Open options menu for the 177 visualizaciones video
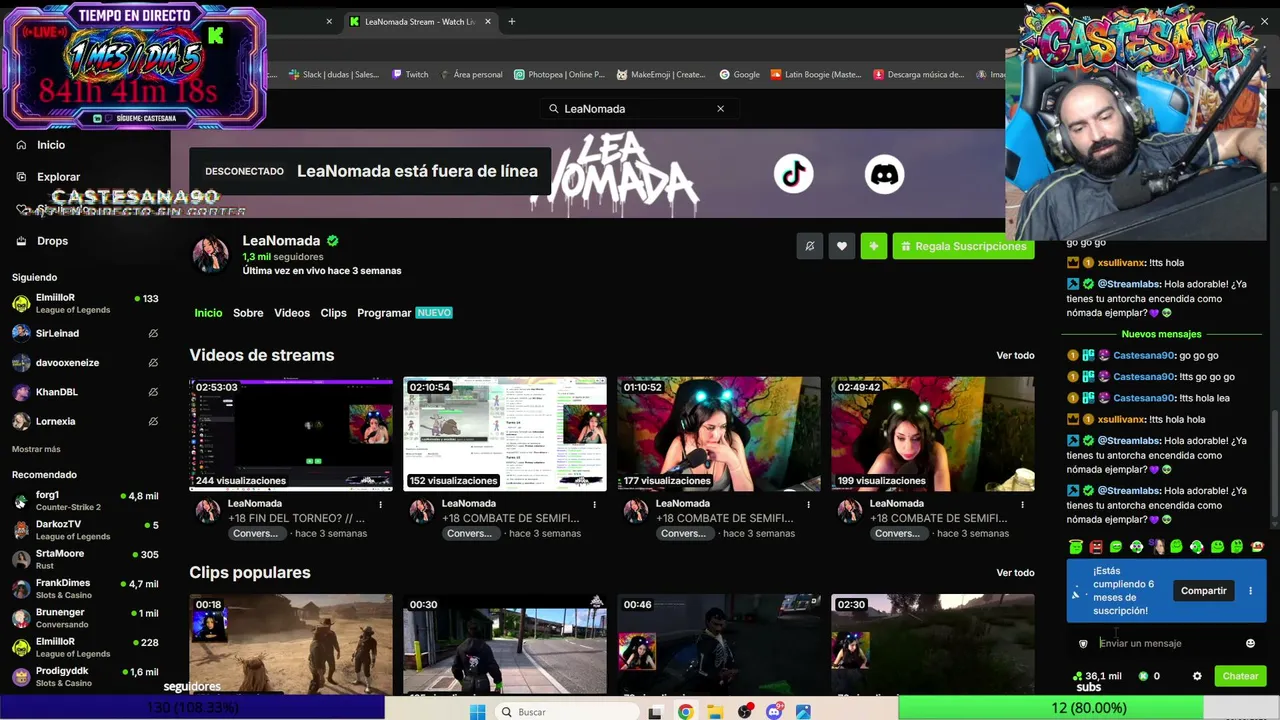1280x720 pixels. [808, 505]
